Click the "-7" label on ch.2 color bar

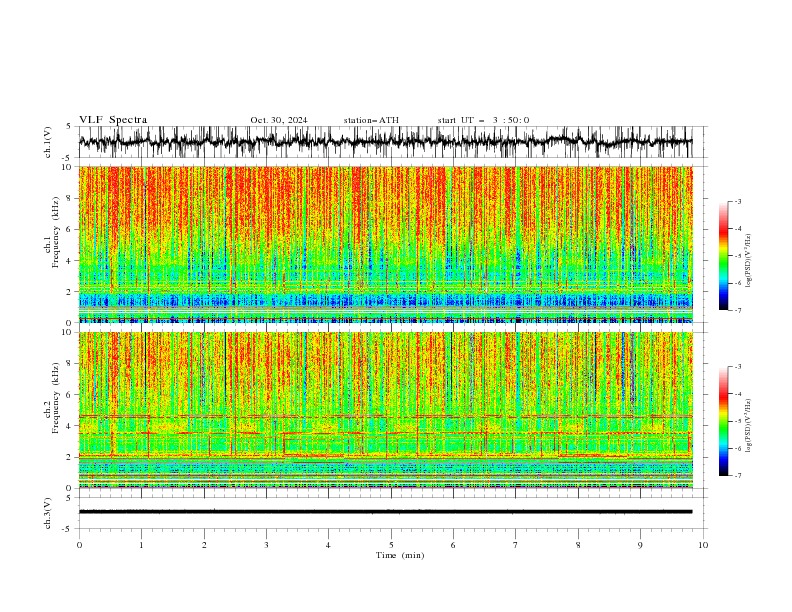(x=738, y=476)
